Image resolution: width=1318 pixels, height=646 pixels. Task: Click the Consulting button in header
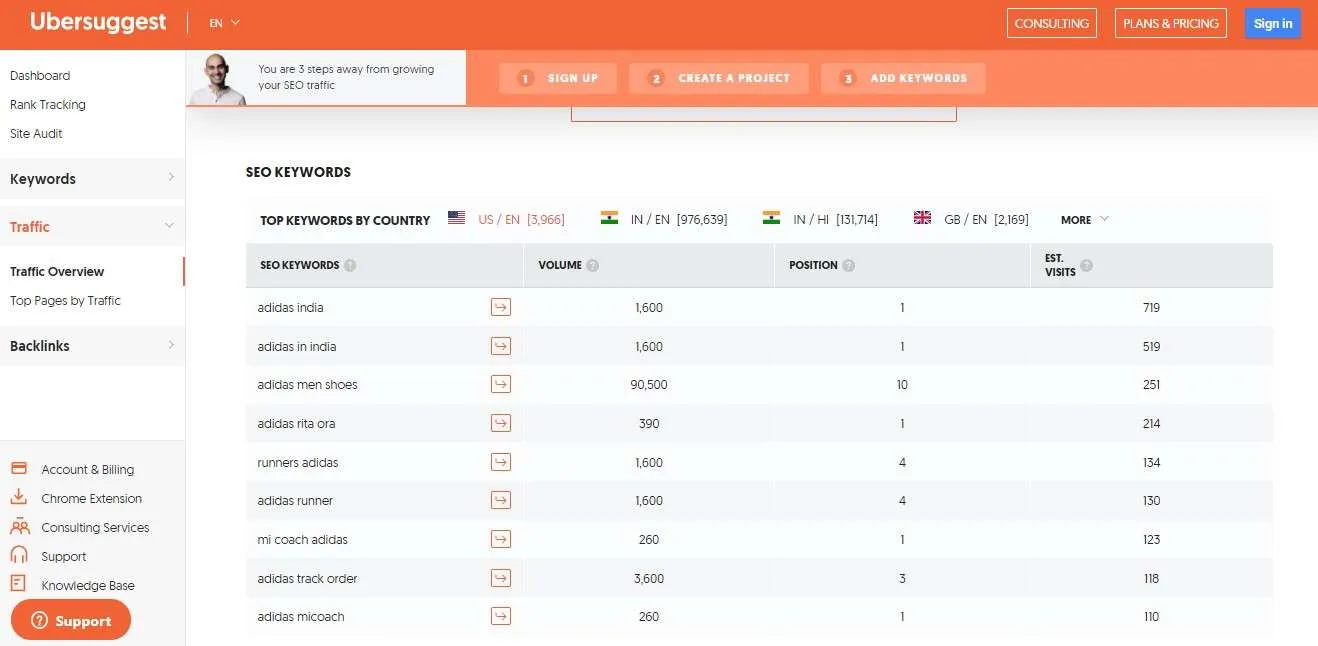(x=1052, y=23)
